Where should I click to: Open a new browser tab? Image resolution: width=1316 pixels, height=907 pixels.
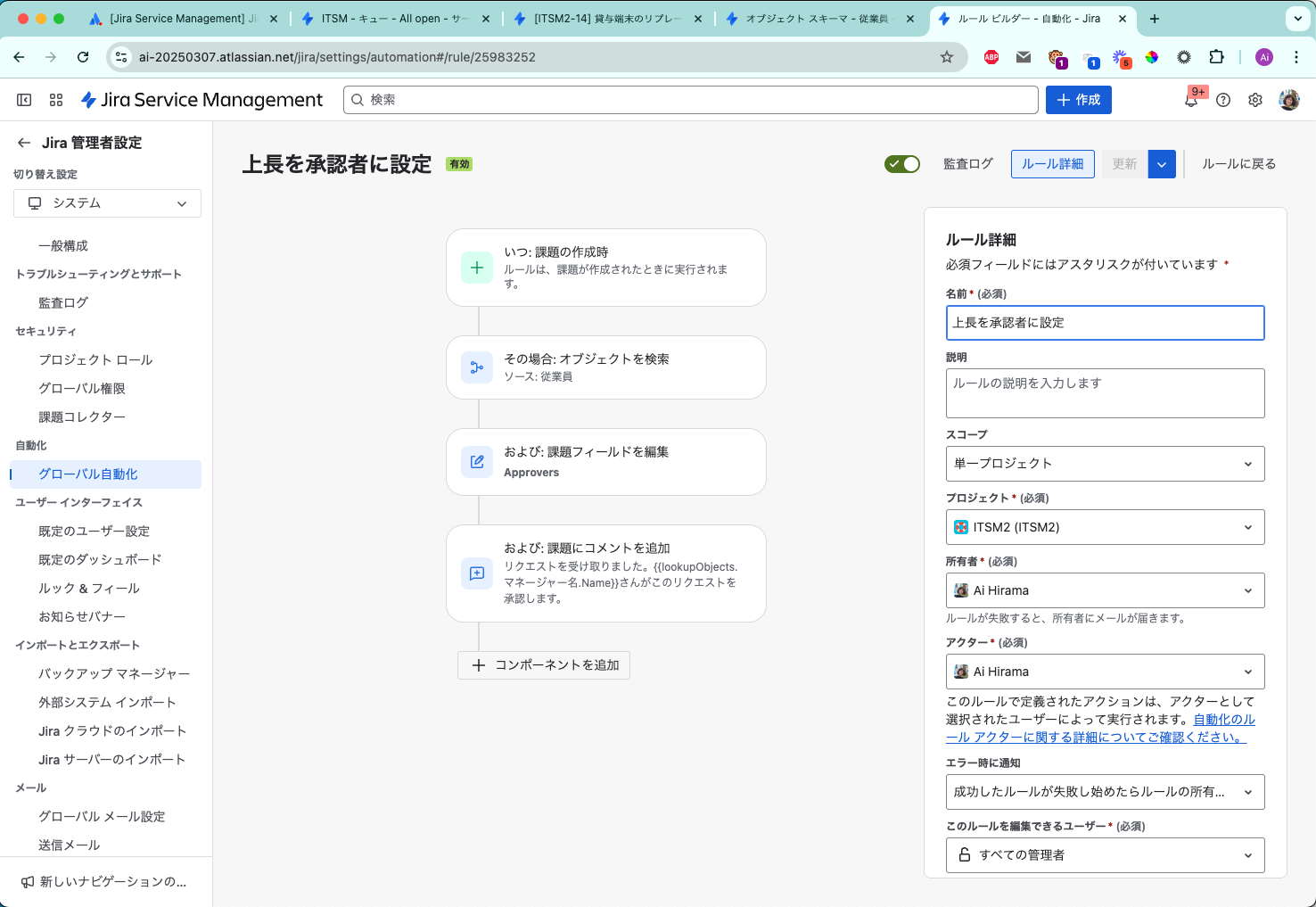pos(1155,19)
